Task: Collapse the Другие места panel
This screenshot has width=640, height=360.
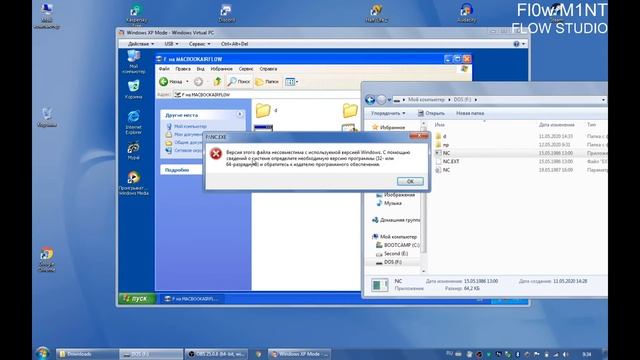Action: click(x=240, y=114)
